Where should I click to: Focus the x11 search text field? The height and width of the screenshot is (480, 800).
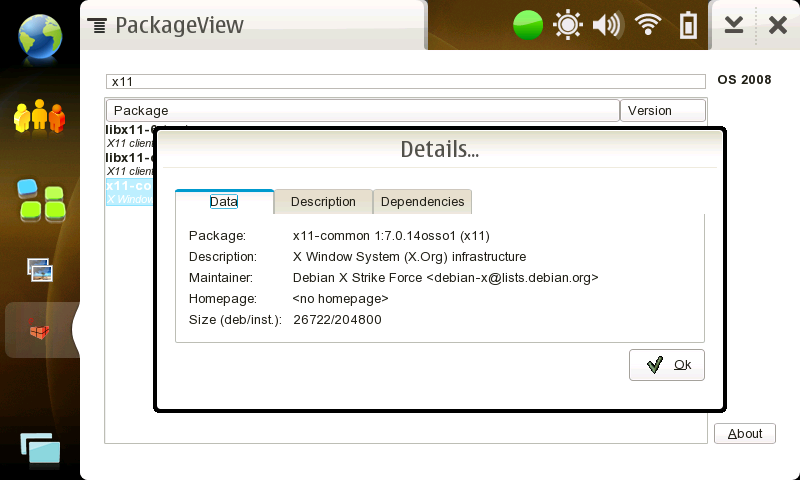tap(406, 81)
